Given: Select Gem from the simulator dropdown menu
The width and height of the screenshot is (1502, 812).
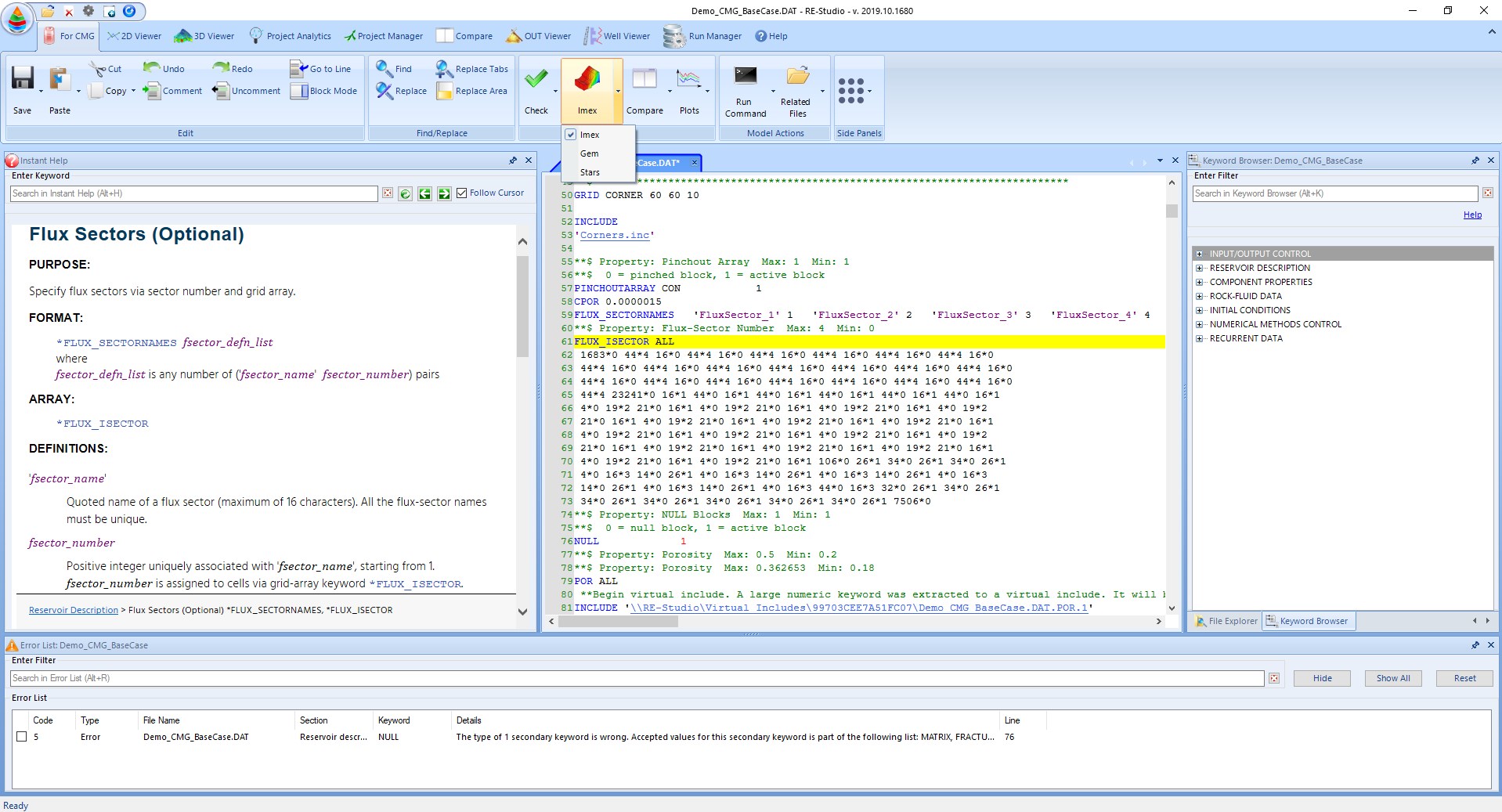Looking at the screenshot, I should coord(590,153).
